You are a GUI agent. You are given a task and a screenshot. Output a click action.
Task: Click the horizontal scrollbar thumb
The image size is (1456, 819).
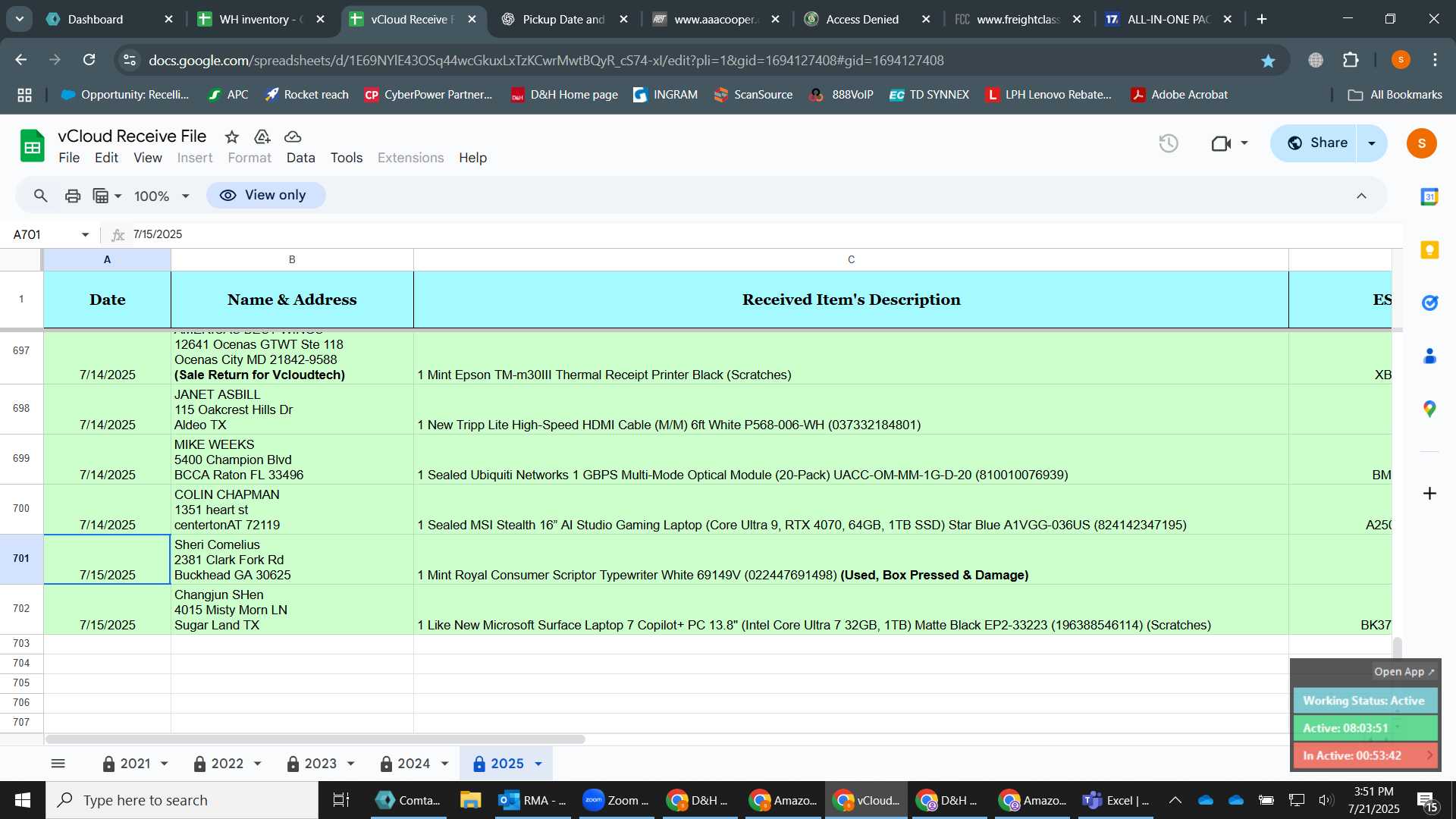click(315, 739)
